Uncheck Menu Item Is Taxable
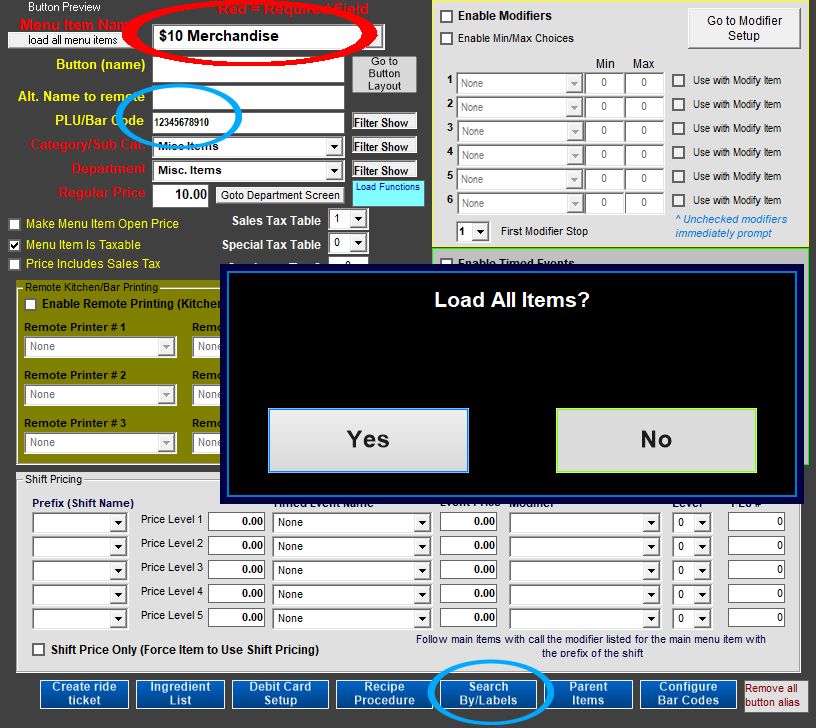 pyautogui.click(x=15, y=245)
